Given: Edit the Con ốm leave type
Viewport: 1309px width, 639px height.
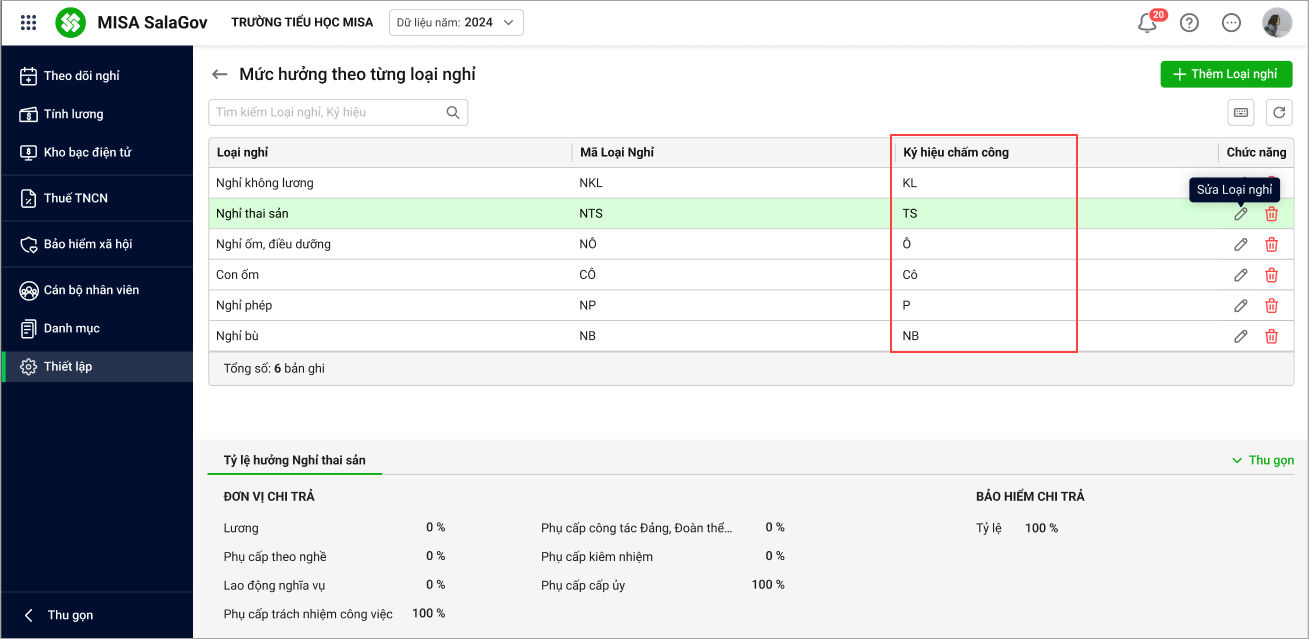Looking at the screenshot, I should pyautogui.click(x=1240, y=275).
